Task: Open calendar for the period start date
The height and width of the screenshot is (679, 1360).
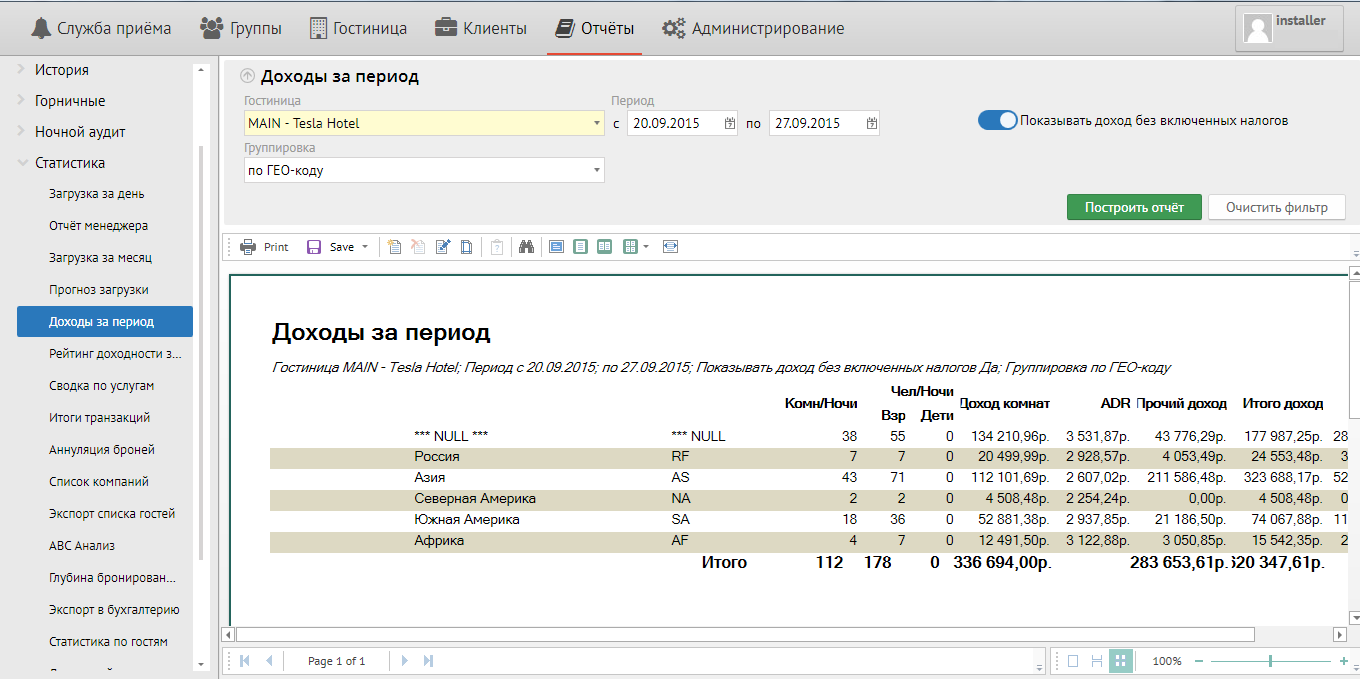Action: pos(729,123)
